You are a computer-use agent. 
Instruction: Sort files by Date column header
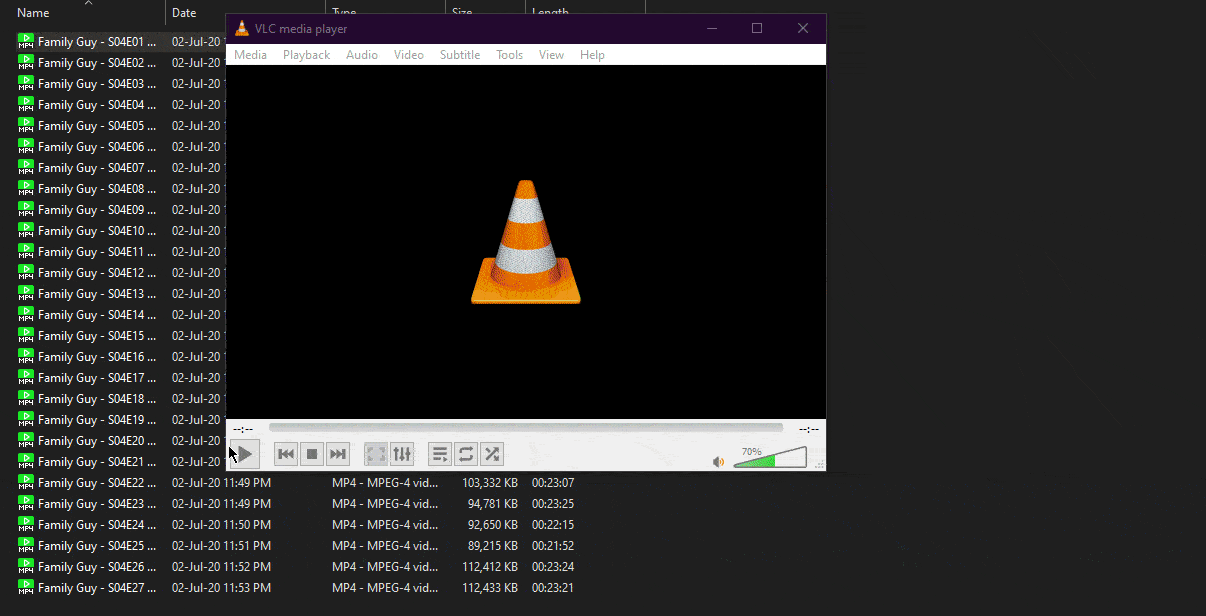tap(184, 13)
